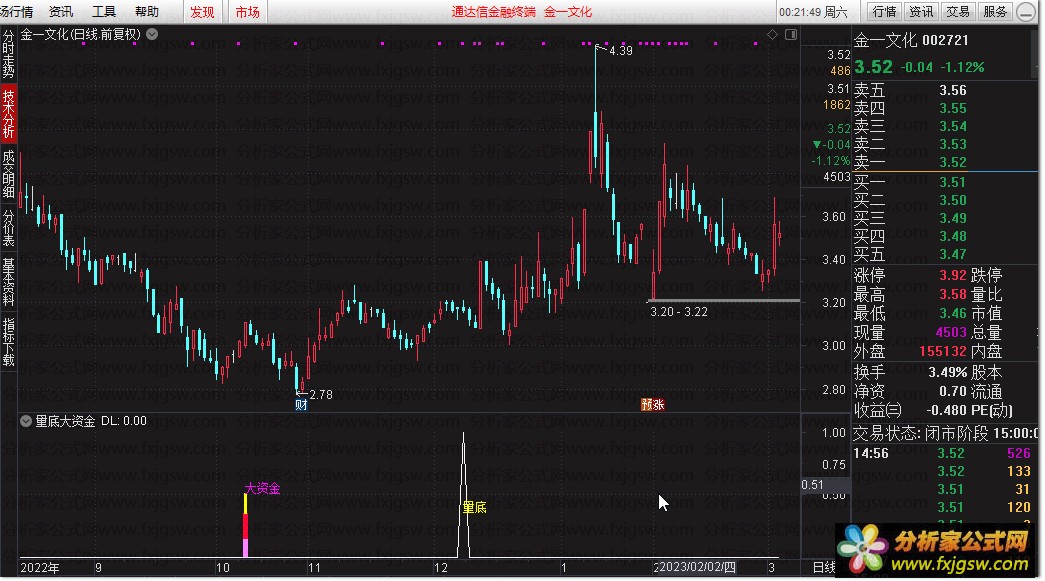Click the 现量 value 4503
The width and height of the screenshot is (1045, 581).
coord(951,332)
